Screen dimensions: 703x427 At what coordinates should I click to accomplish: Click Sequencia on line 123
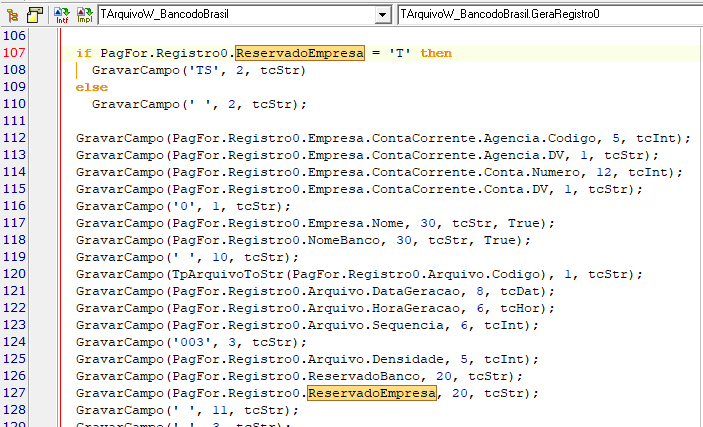(408, 325)
